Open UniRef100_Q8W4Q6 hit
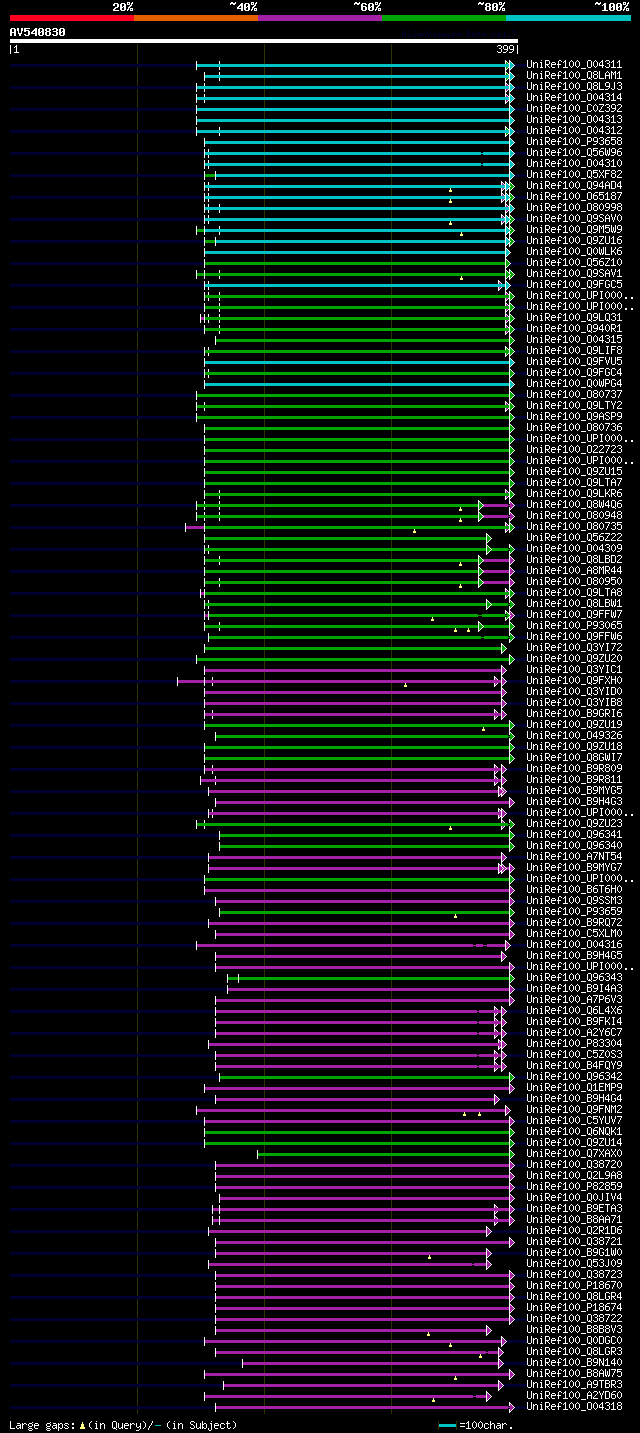Screen dimensions: 640x1433 point(574,505)
